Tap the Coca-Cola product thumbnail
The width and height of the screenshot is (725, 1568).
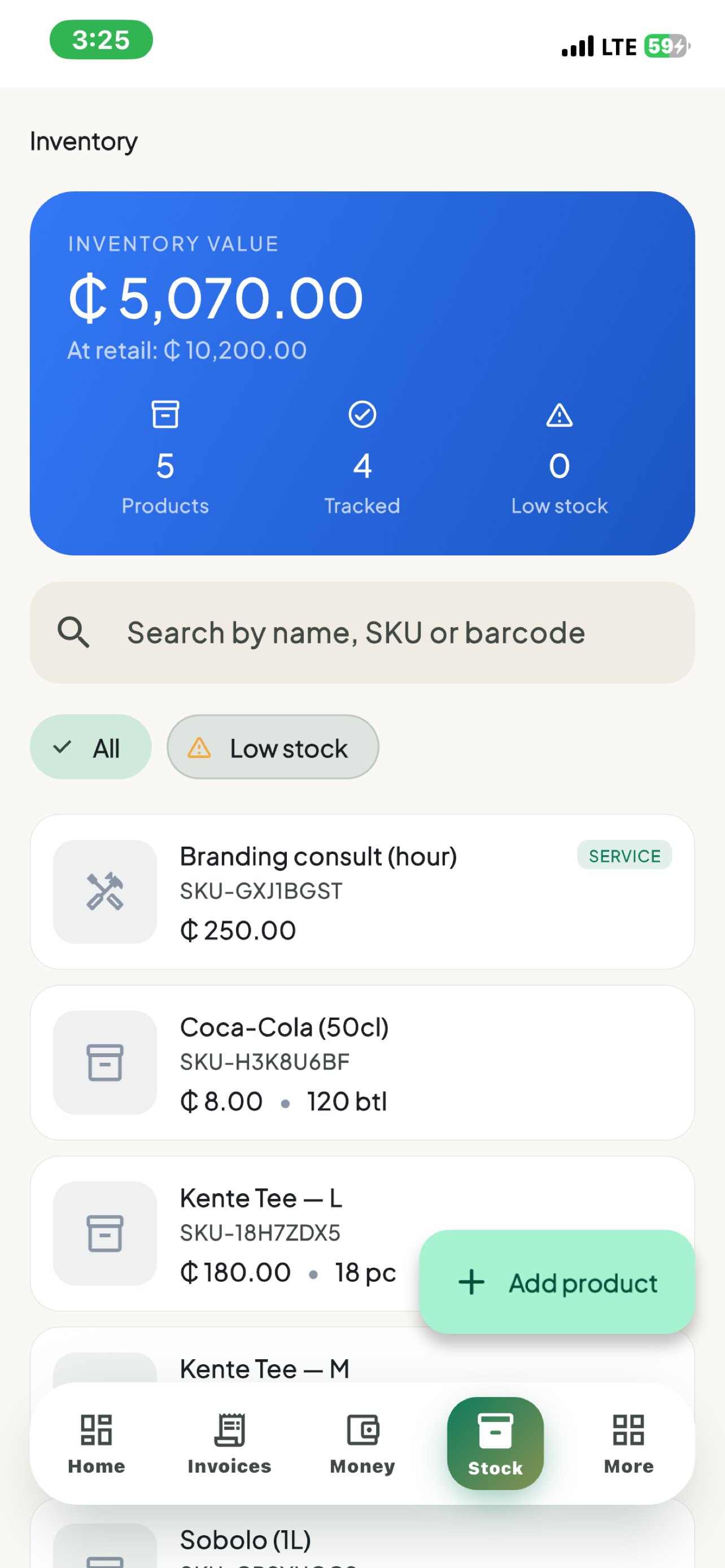(x=104, y=1063)
